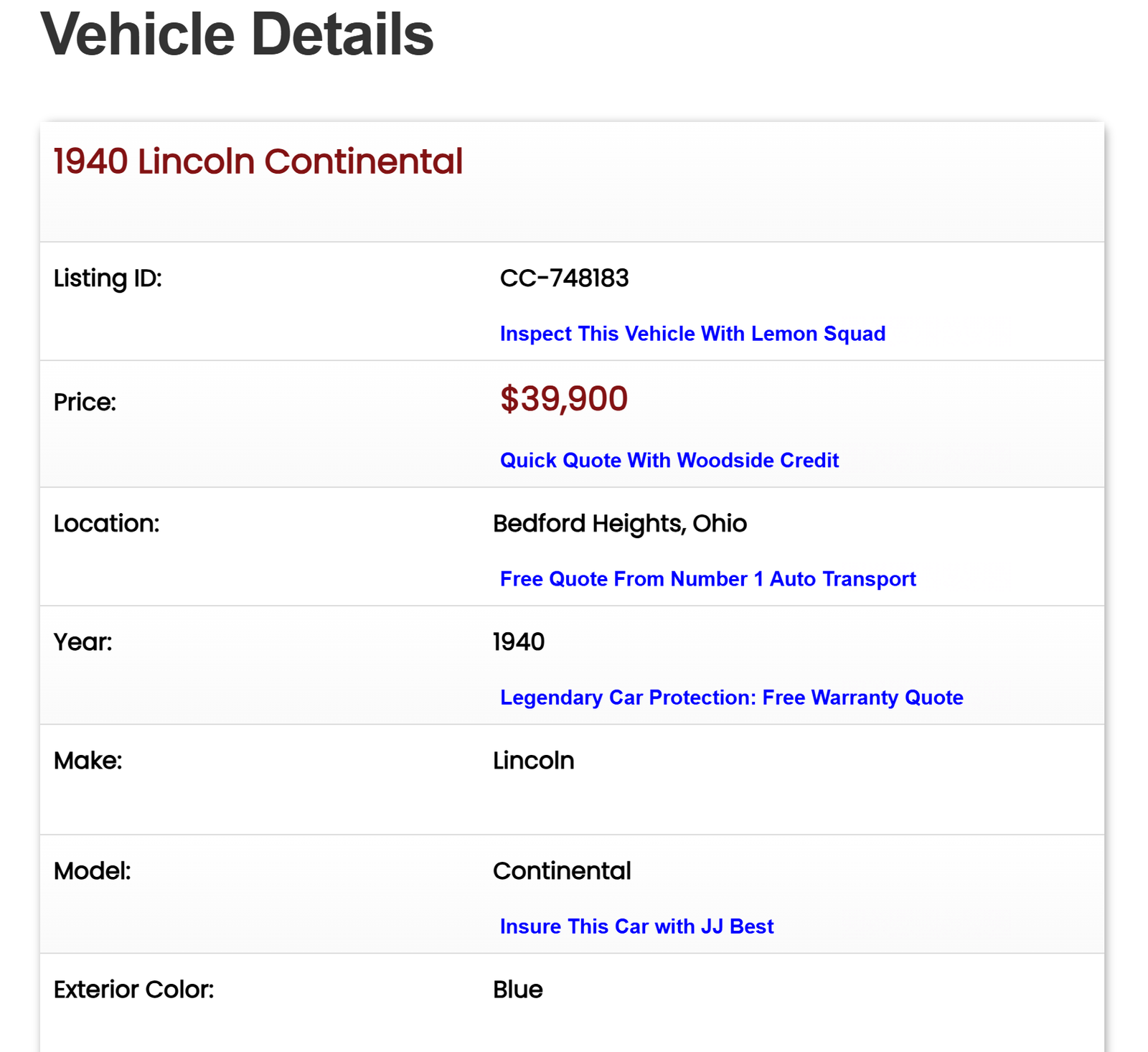Click the Vehicle Details page heading

[237, 34]
